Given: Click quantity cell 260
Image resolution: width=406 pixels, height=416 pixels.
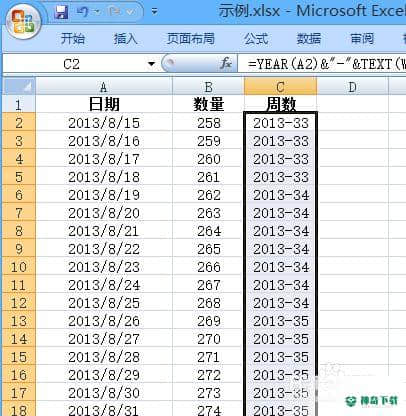Looking at the screenshot, I should pos(208,159).
